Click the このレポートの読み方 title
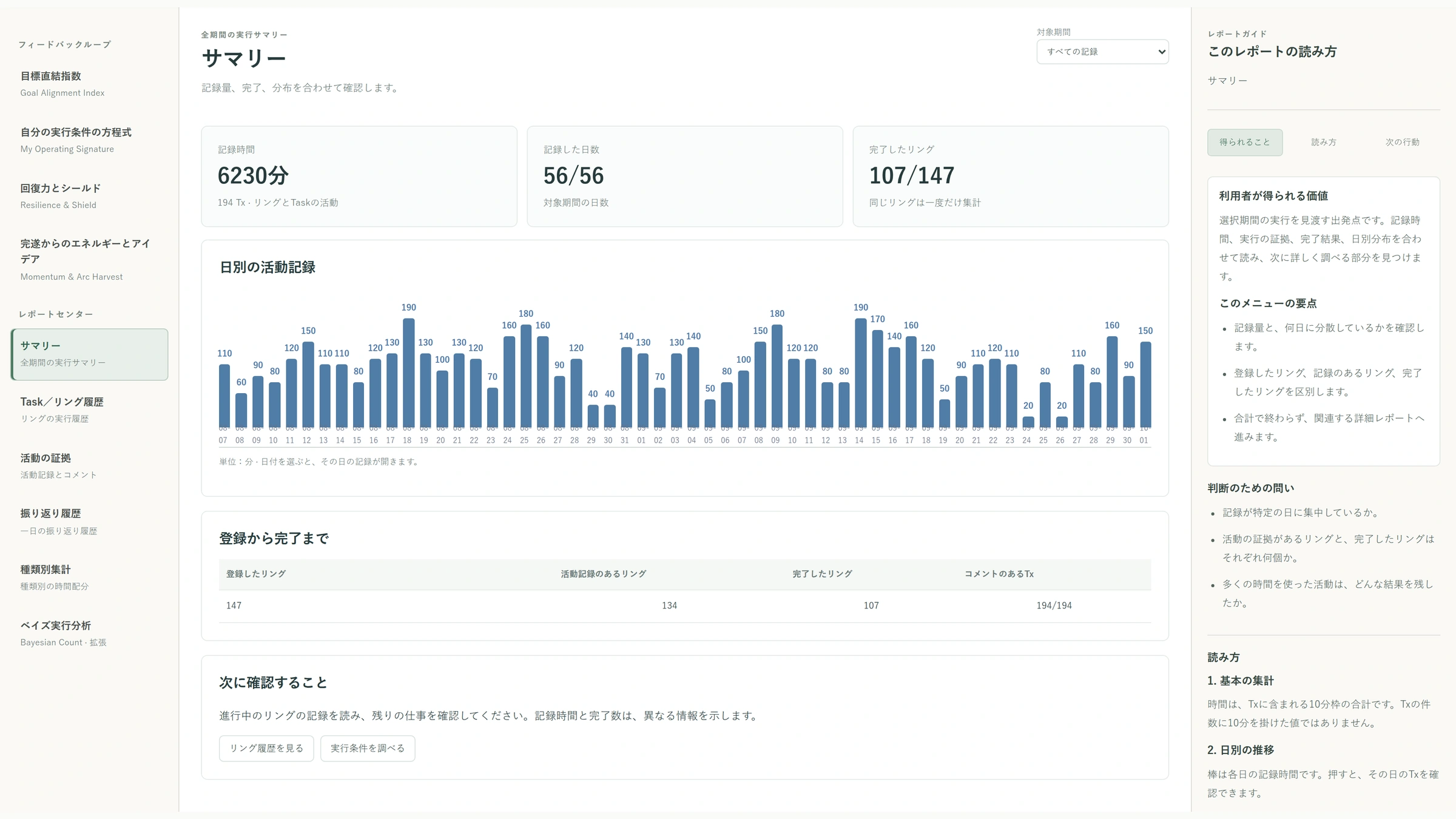The width and height of the screenshot is (1456, 819). [1272, 52]
